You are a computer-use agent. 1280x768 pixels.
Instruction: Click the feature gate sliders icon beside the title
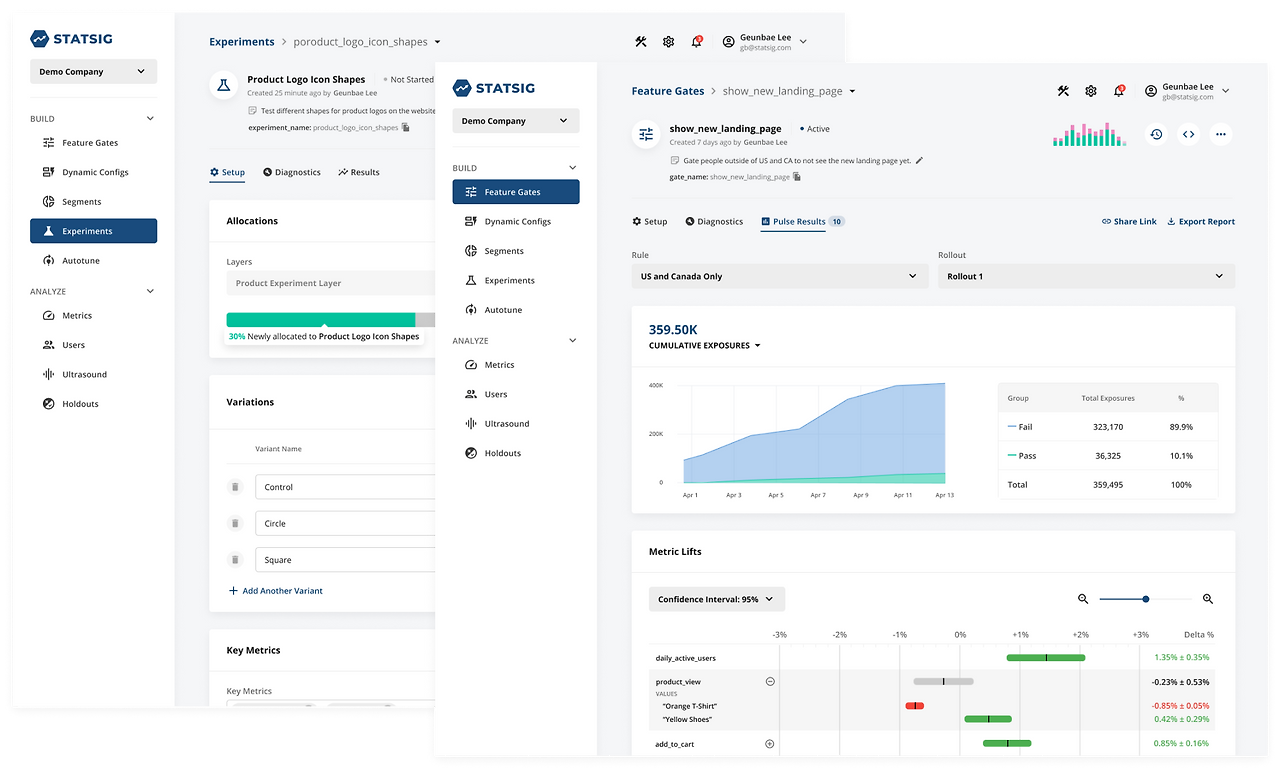coord(646,134)
